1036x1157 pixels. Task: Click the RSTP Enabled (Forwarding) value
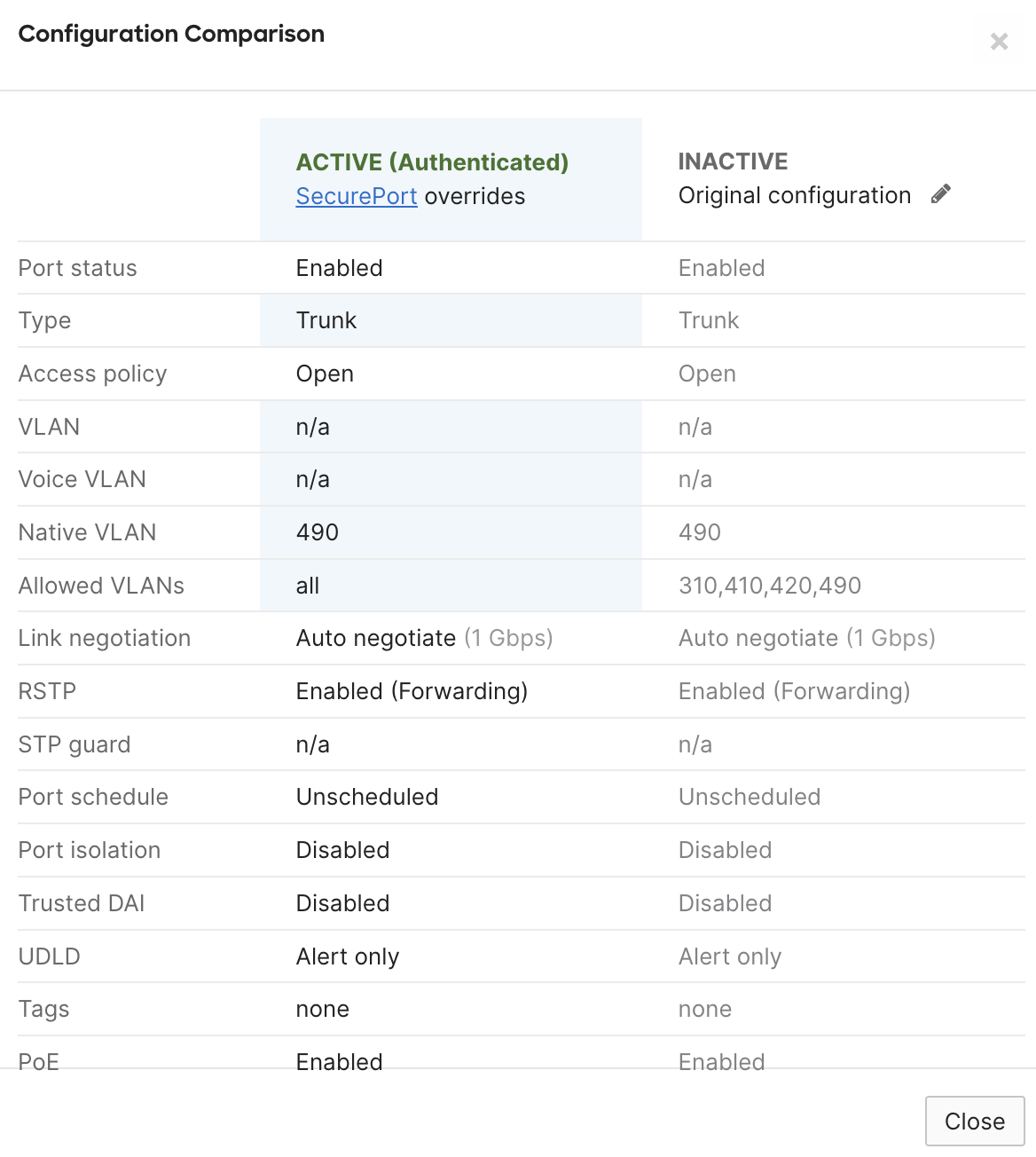point(412,691)
